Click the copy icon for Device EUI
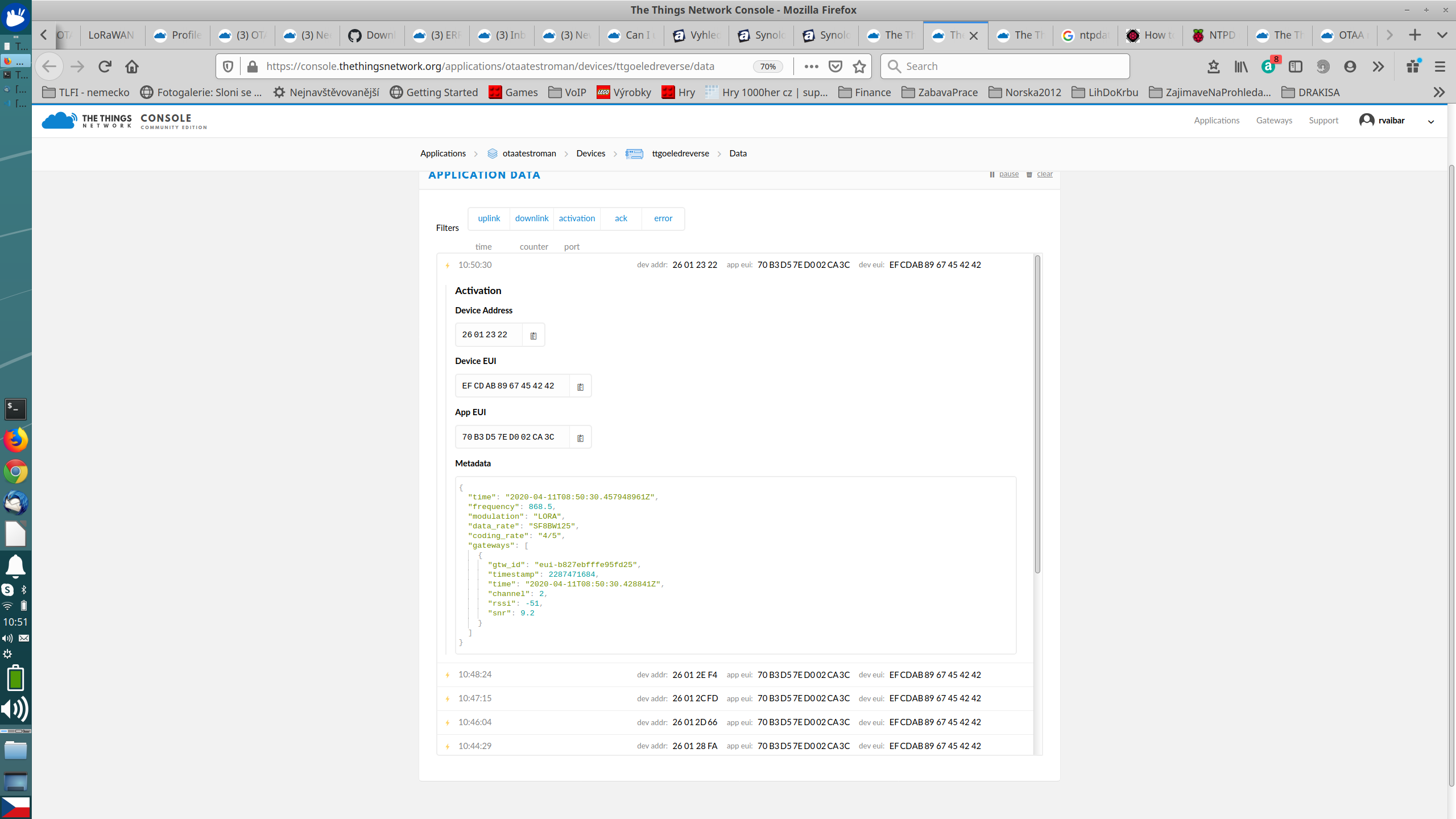The height and width of the screenshot is (819, 1456). tap(579, 385)
